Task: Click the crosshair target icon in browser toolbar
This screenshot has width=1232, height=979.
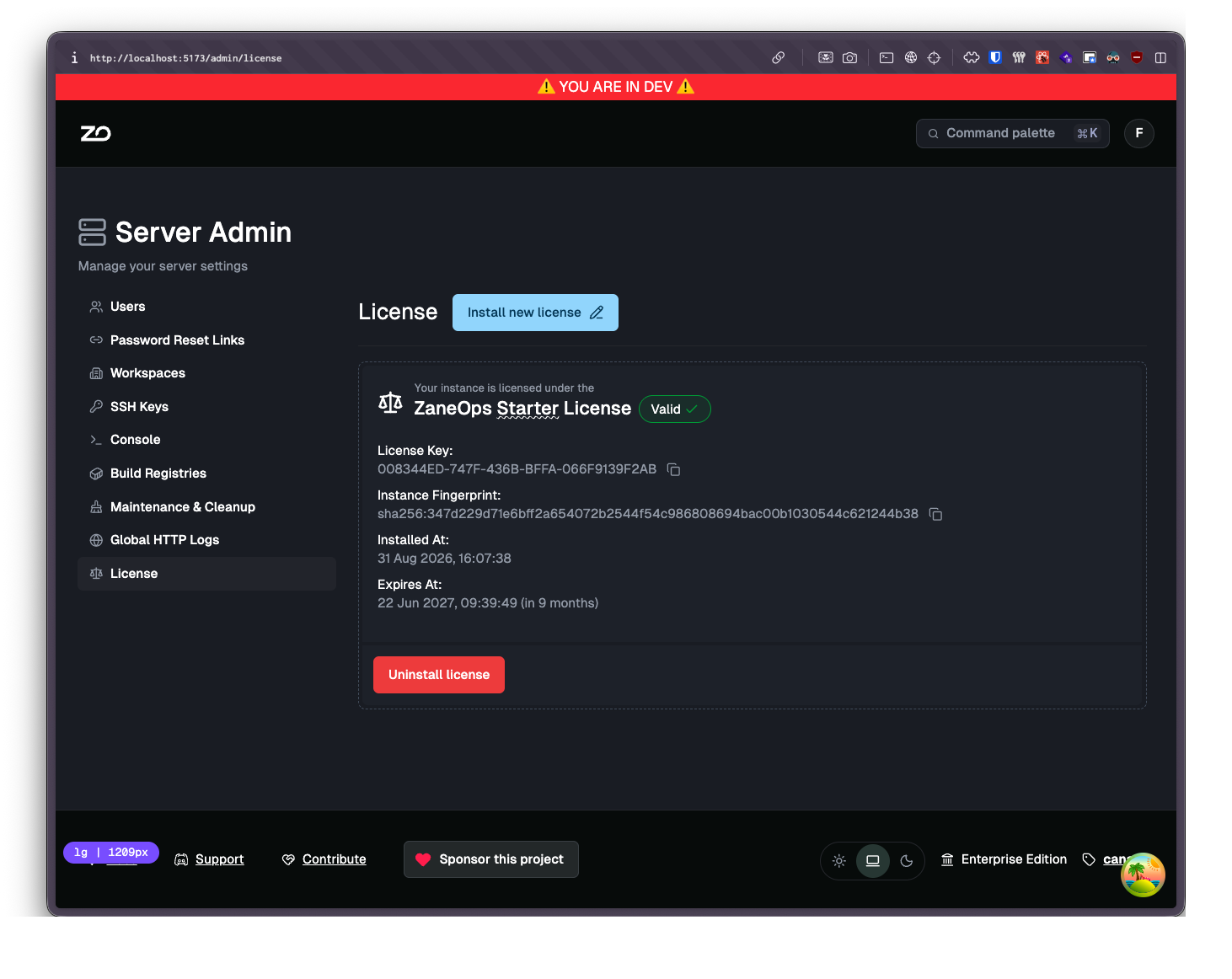Action: coord(934,58)
